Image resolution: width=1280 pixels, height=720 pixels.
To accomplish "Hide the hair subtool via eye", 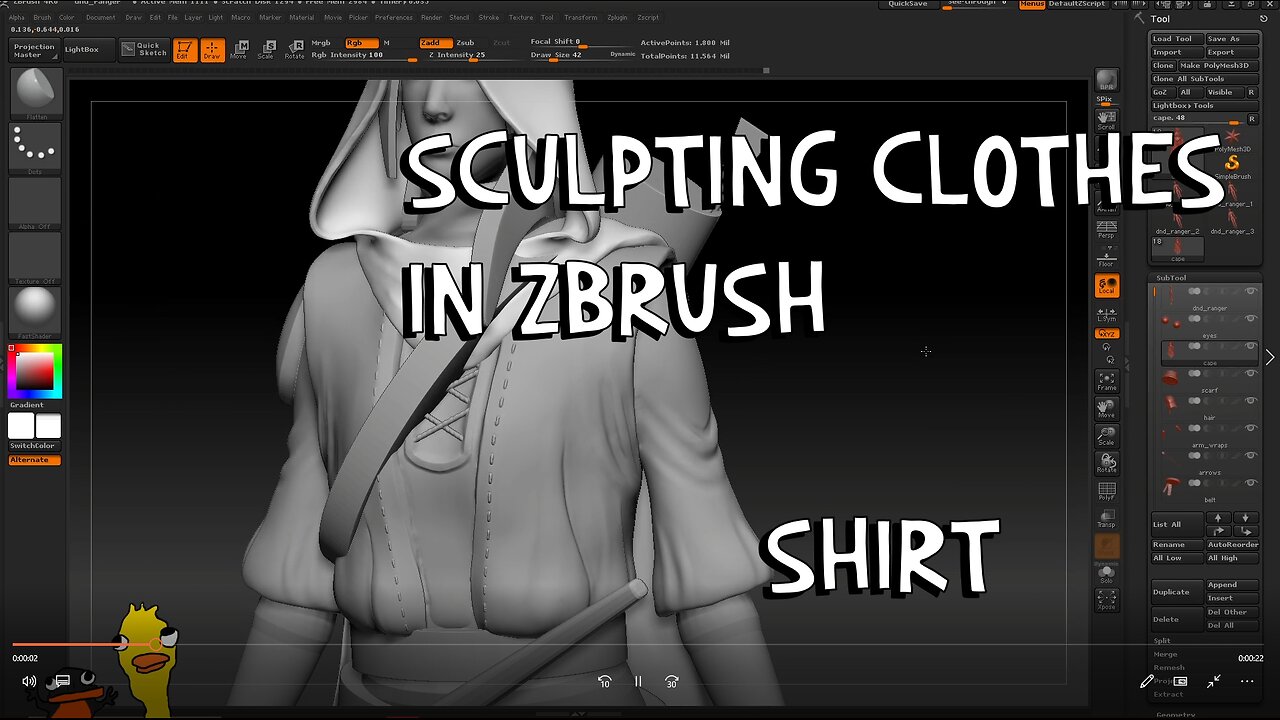I will coord(1250,401).
